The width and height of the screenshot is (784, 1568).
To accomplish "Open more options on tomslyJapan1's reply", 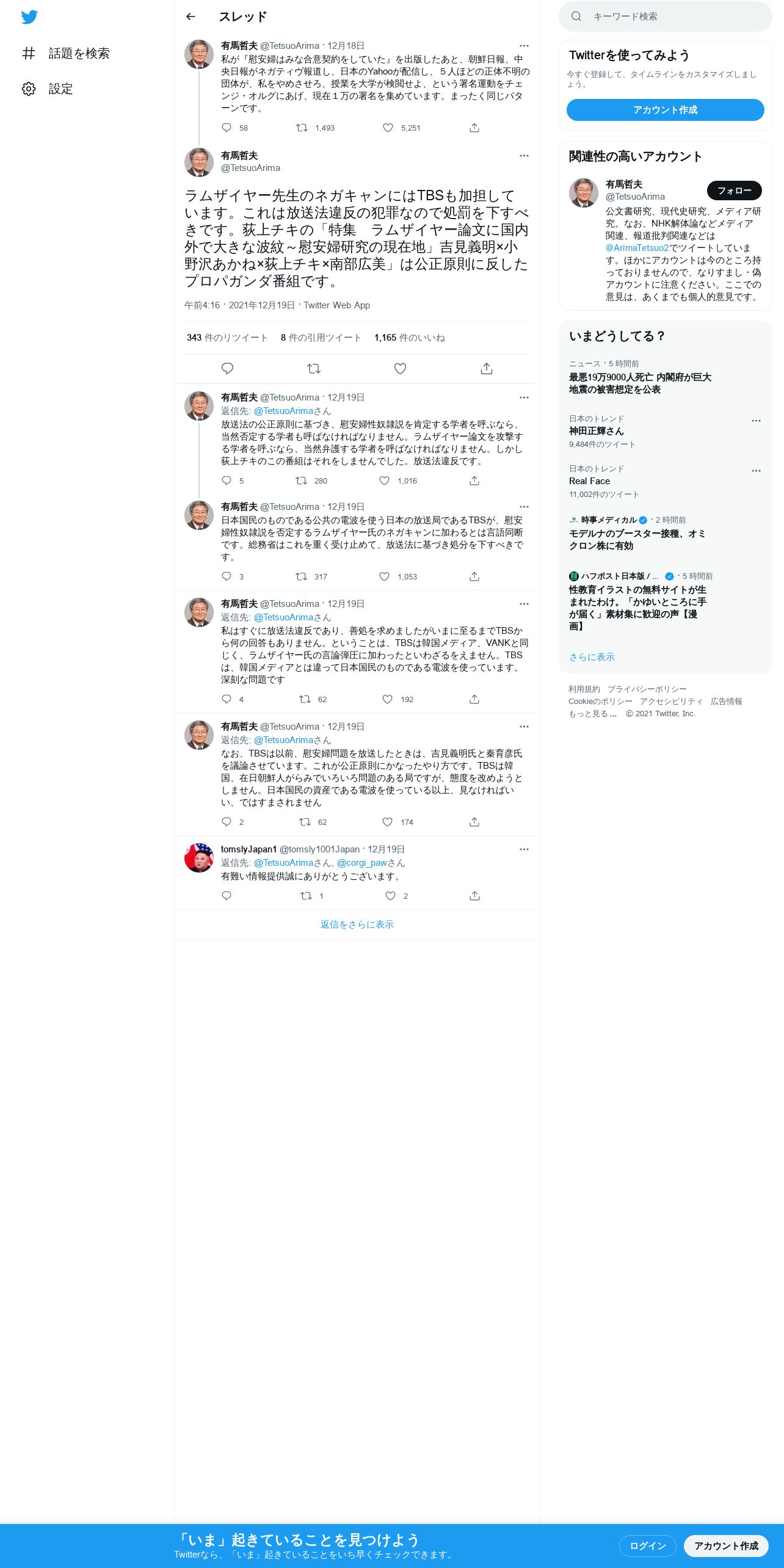I will click(x=524, y=849).
